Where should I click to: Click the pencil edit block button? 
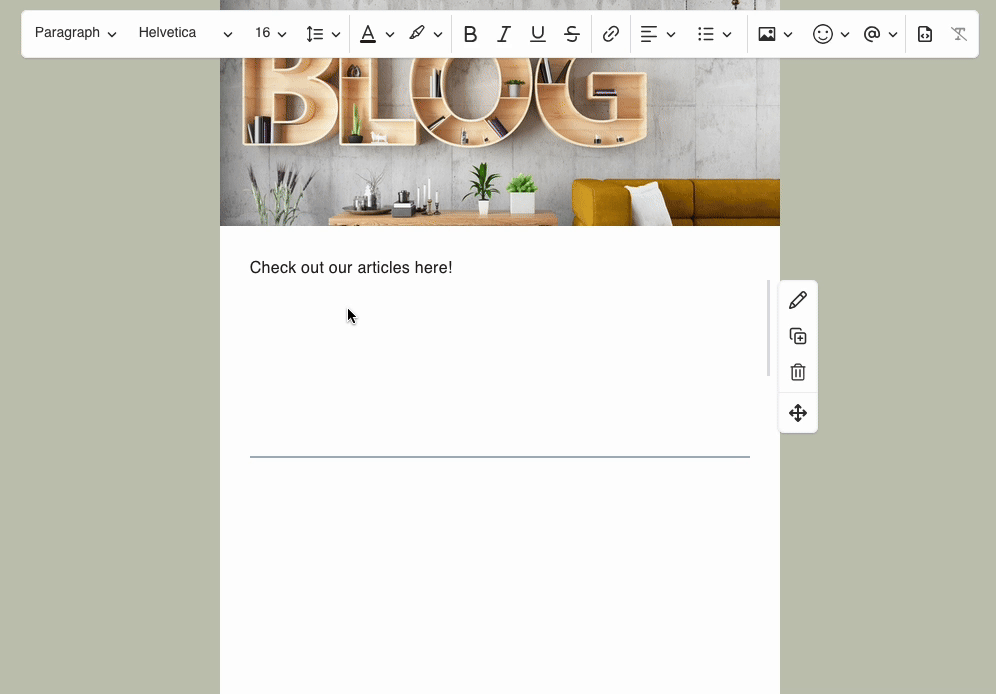(x=798, y=300)
